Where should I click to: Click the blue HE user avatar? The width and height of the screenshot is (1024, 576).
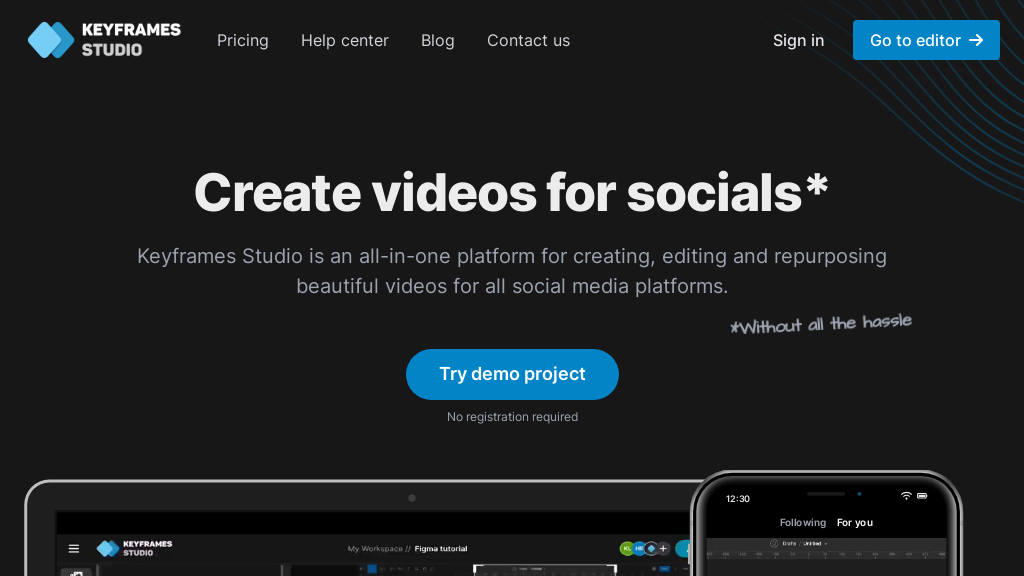[639, 548]
